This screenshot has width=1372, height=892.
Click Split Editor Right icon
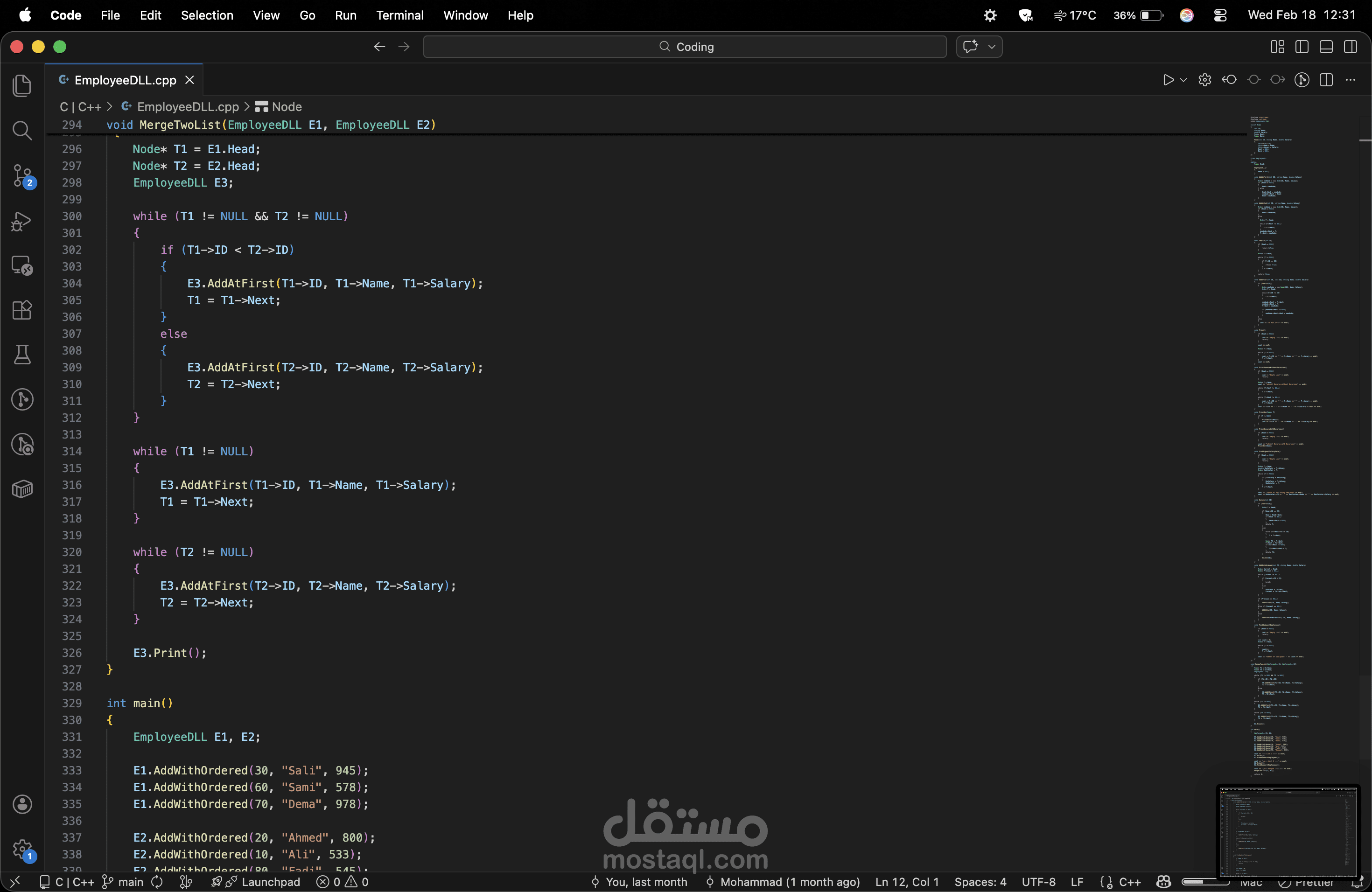1326,80
